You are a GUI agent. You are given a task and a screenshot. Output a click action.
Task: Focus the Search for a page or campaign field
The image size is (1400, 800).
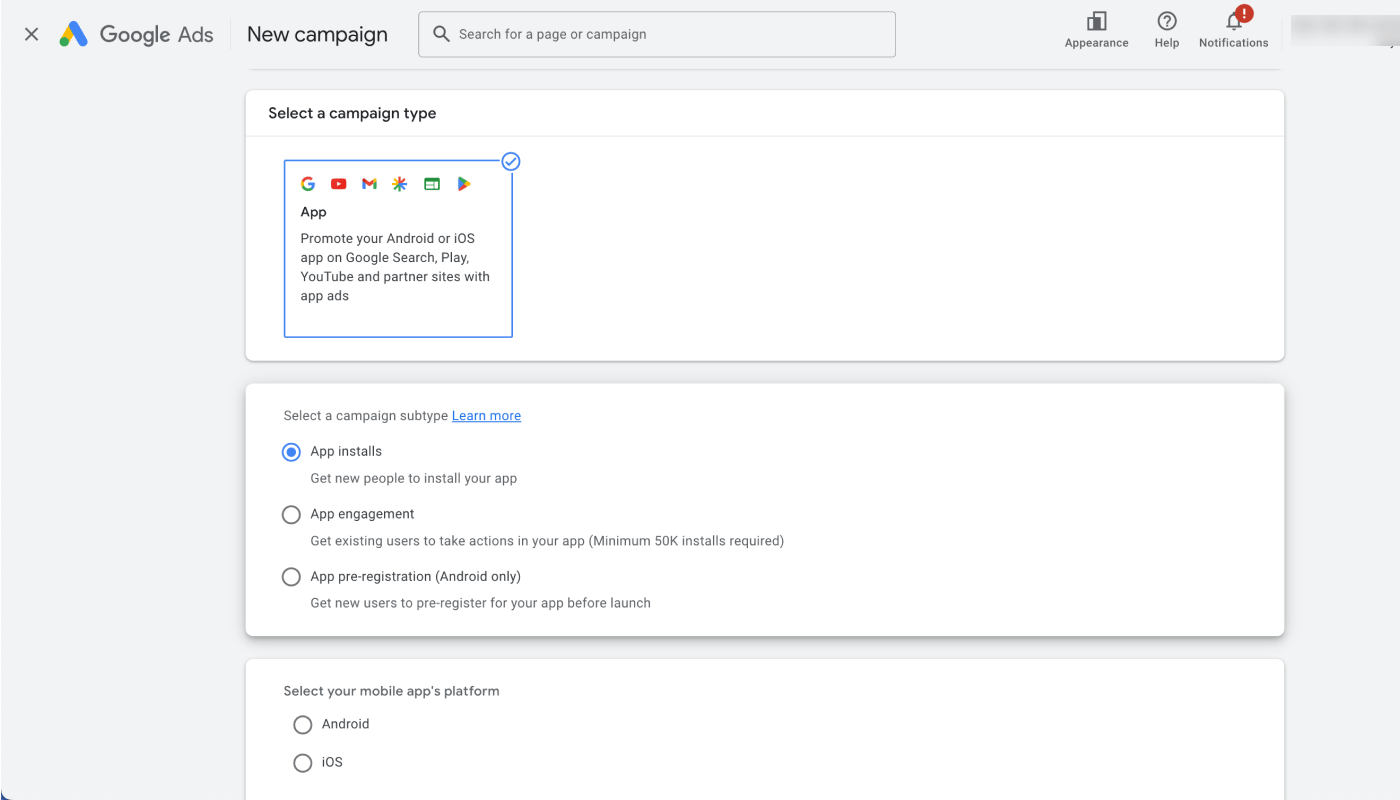[x=657, y=34]
